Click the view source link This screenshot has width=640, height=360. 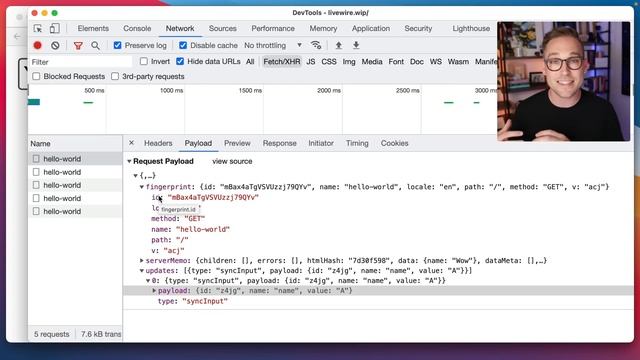(x=232, y=161)
